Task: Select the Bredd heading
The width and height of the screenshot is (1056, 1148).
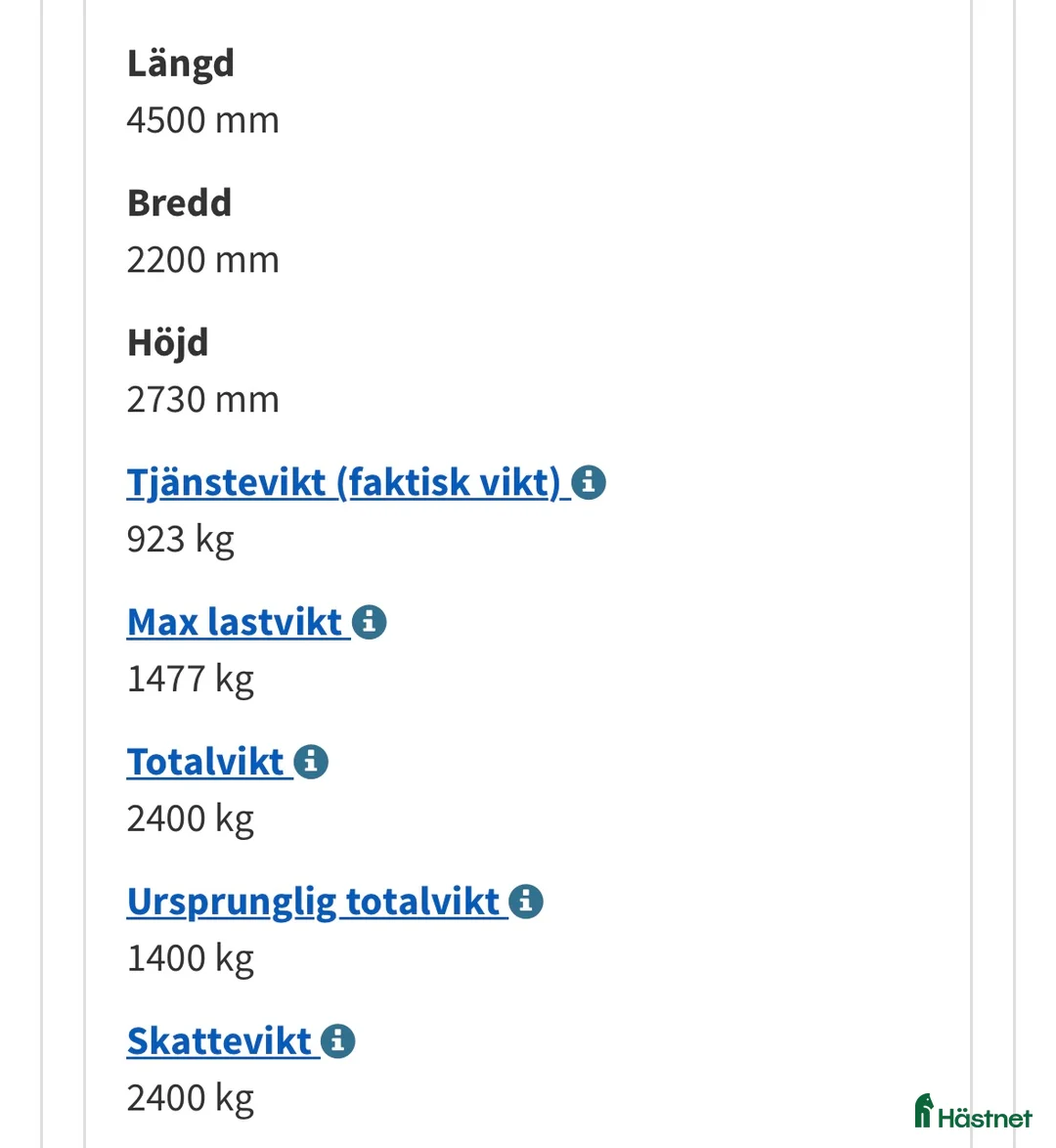Action: tap(179, 202)
